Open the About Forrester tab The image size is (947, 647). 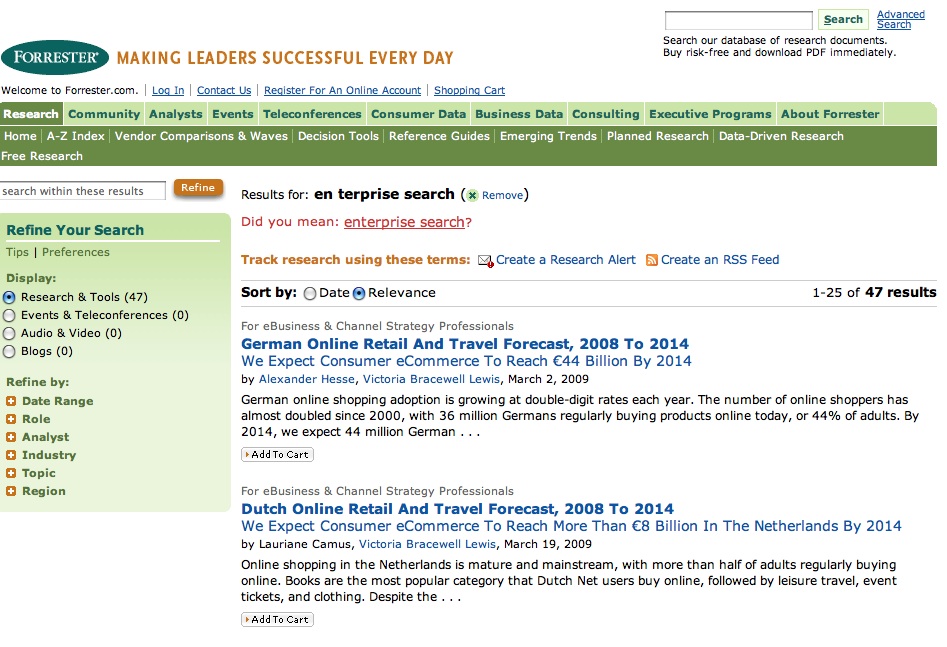click(x=830, y=114)
